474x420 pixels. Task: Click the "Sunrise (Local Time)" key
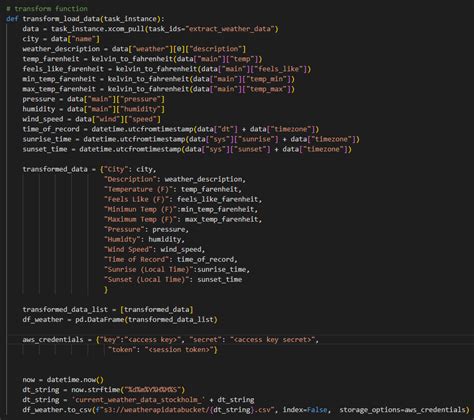point(149,269)
